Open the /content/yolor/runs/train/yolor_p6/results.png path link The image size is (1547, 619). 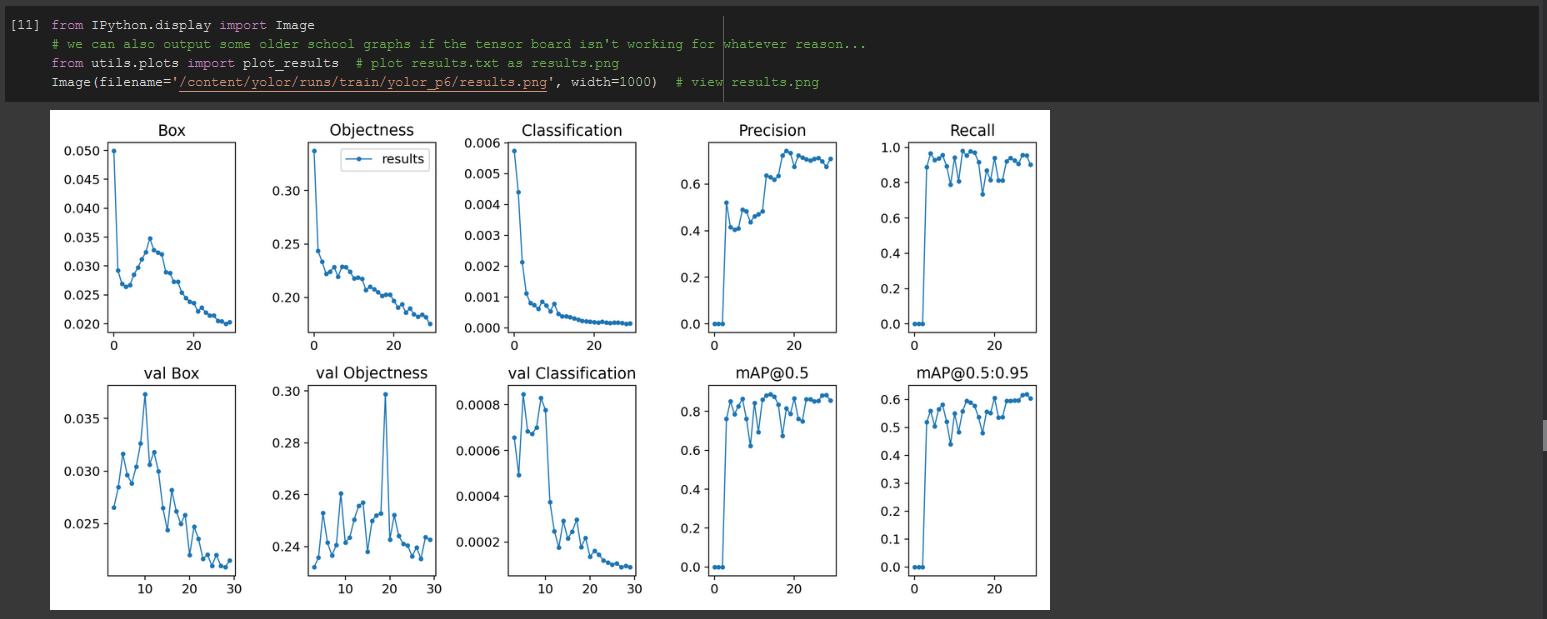(x=364, y=82)
